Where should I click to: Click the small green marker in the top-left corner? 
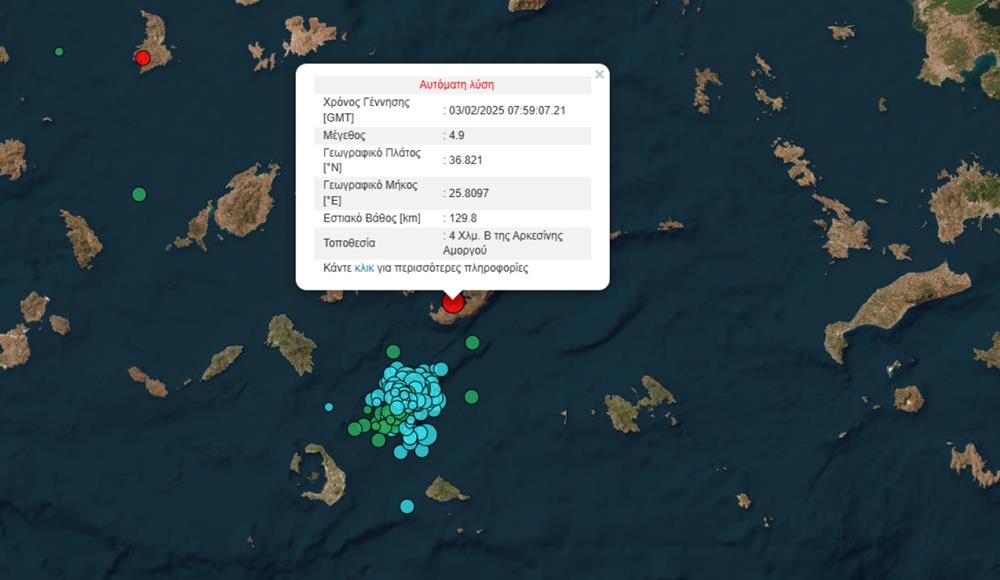[59, 51]
